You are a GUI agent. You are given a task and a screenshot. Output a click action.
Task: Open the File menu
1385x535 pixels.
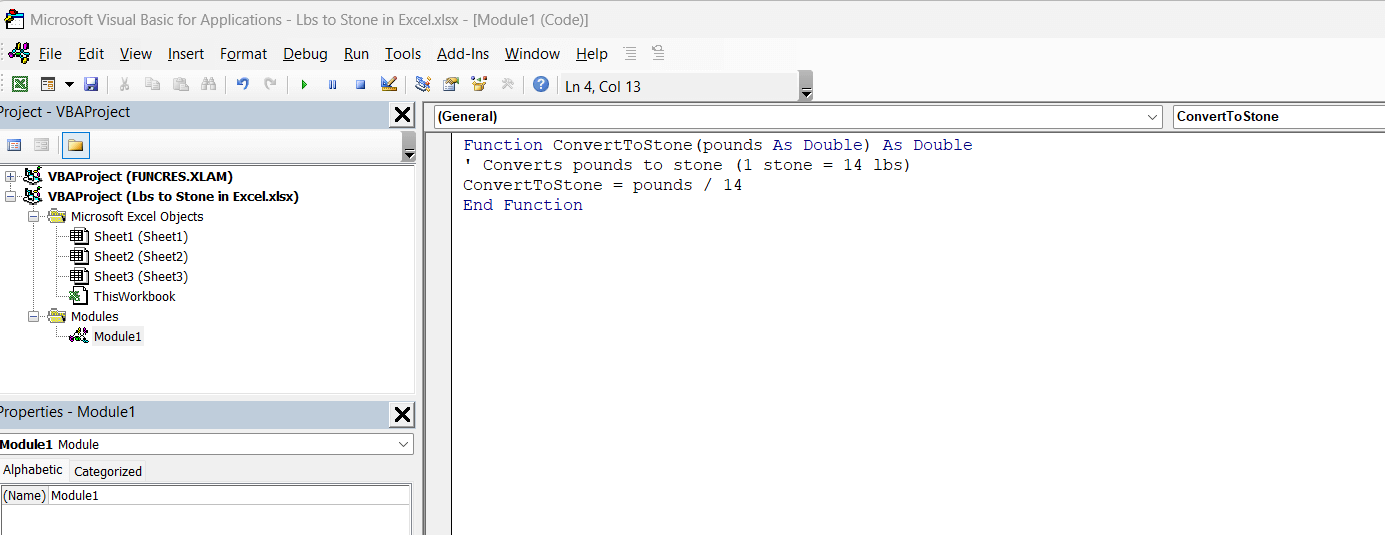click(x=50, y=54)
